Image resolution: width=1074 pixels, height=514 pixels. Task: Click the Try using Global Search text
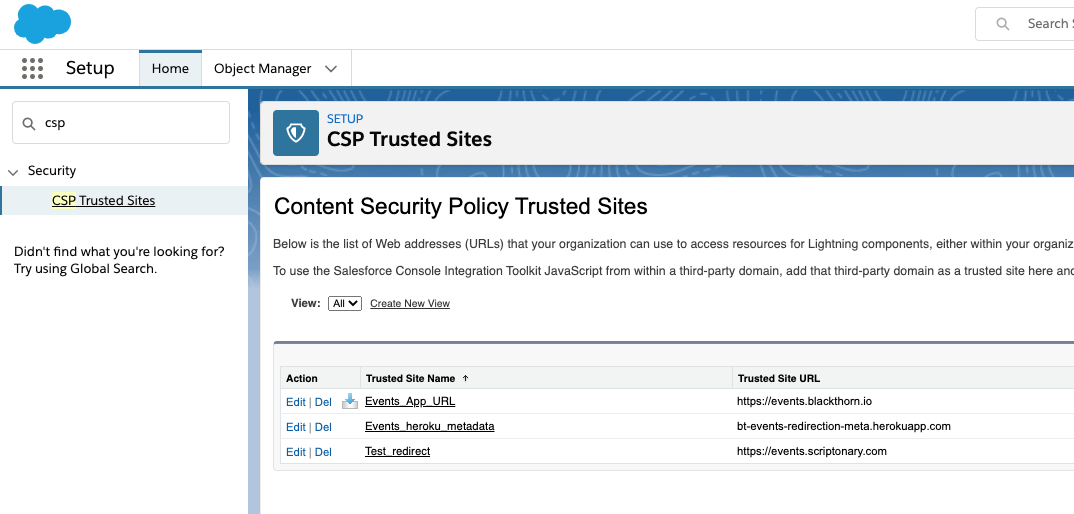pyautogui.click(x=86, y=268)
